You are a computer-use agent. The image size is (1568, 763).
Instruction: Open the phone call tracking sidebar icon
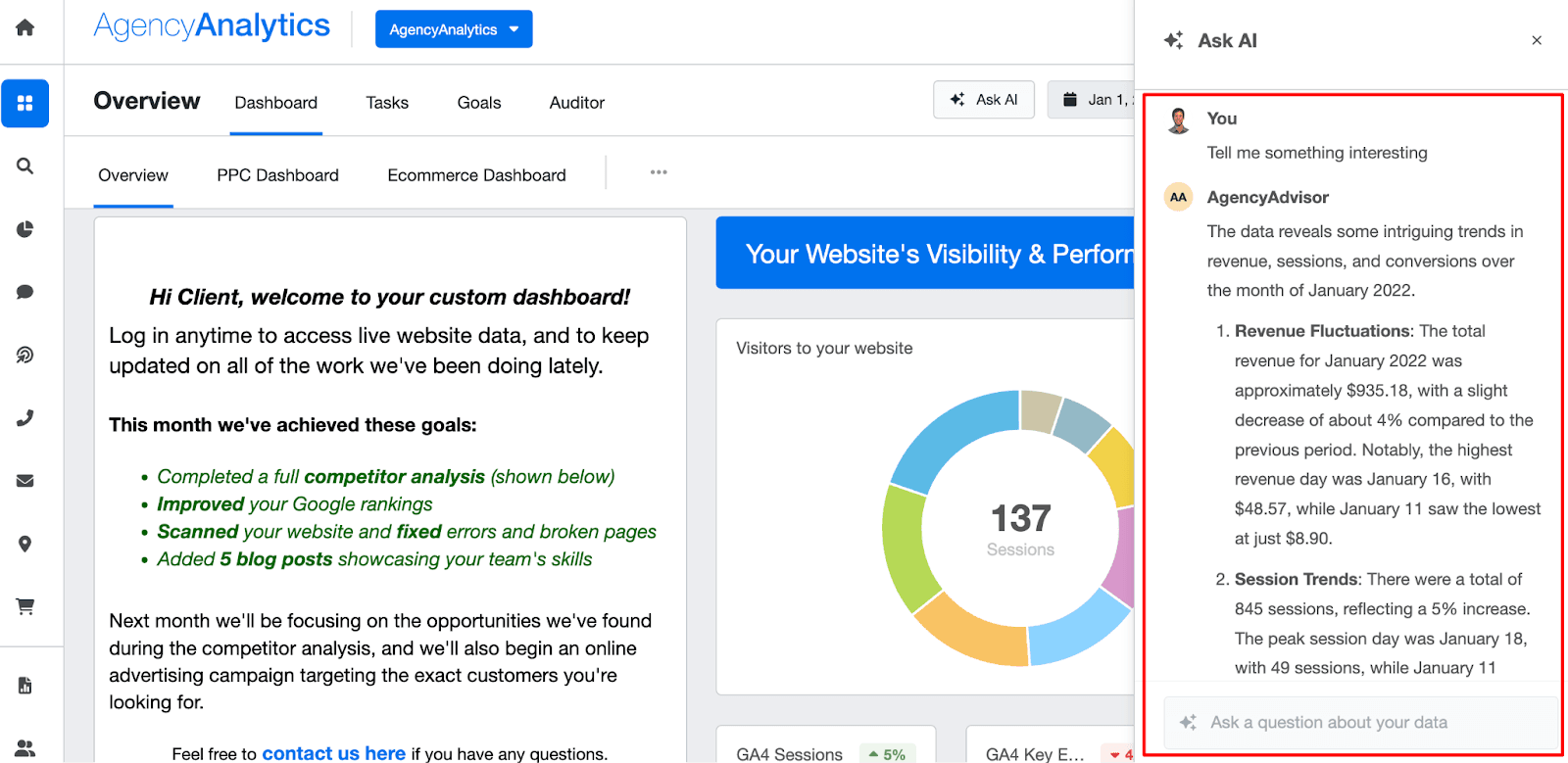coord(25,418)
